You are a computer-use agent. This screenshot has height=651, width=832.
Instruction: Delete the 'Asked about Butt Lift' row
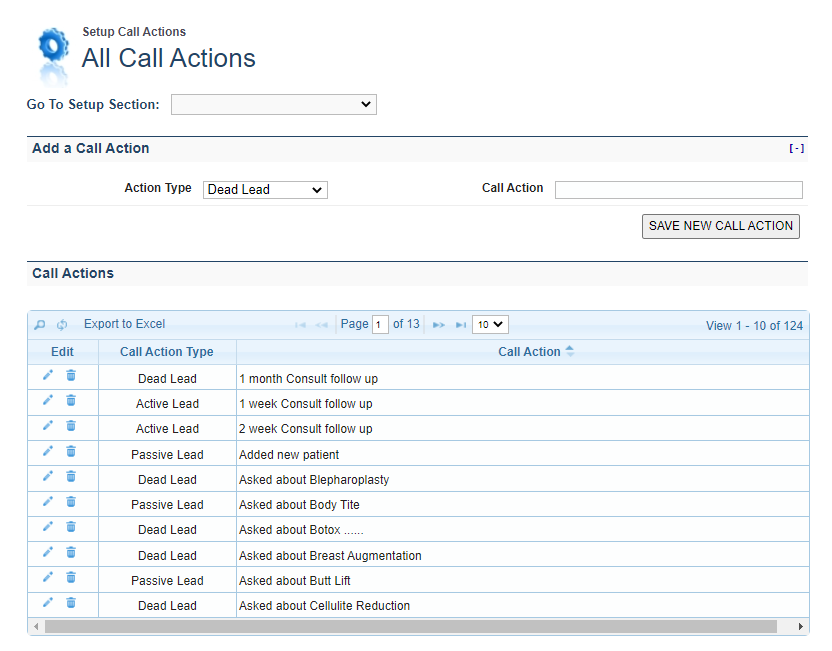tap(71, 577)
